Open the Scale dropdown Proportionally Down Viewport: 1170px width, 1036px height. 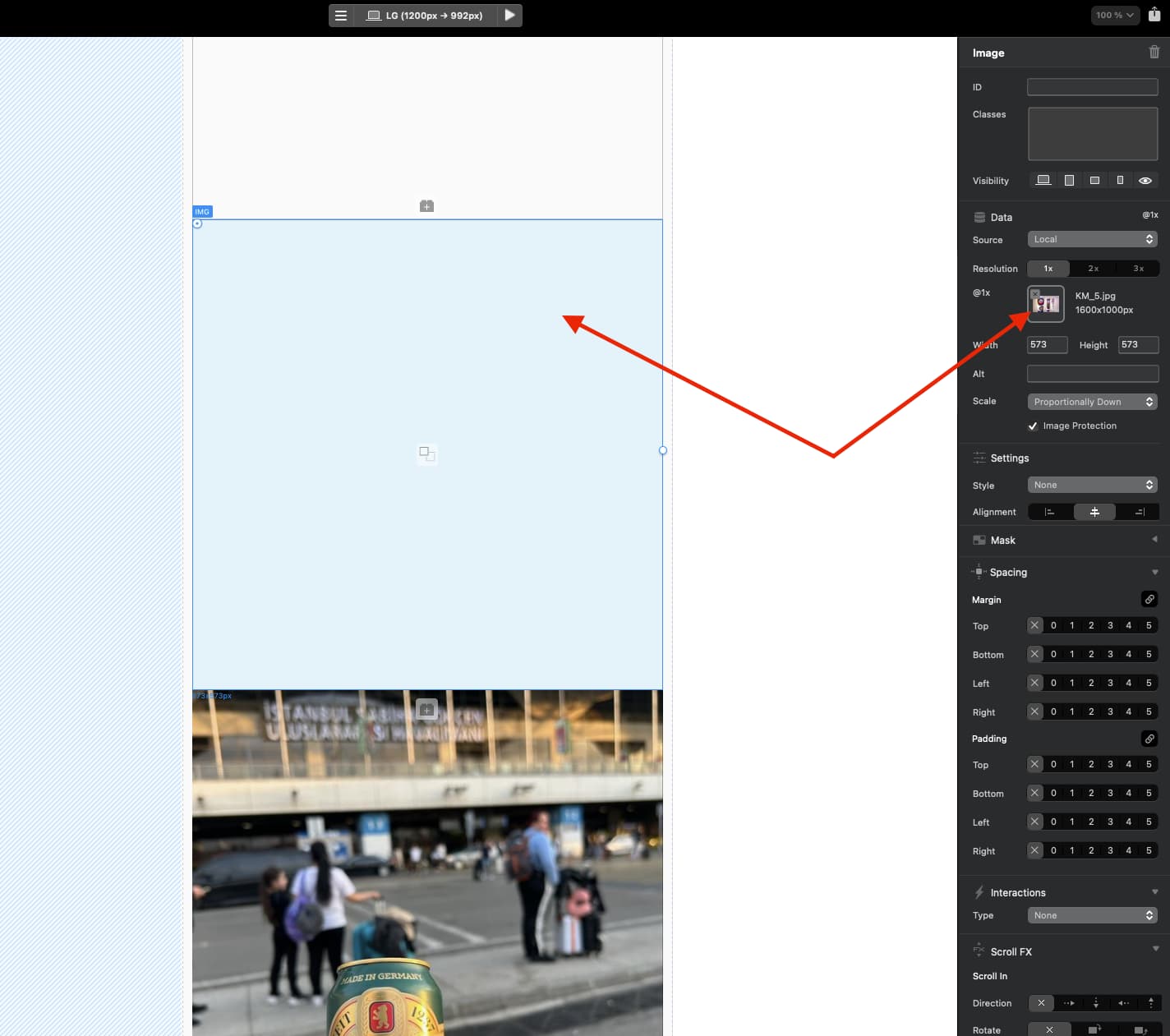coord(1092,402)
